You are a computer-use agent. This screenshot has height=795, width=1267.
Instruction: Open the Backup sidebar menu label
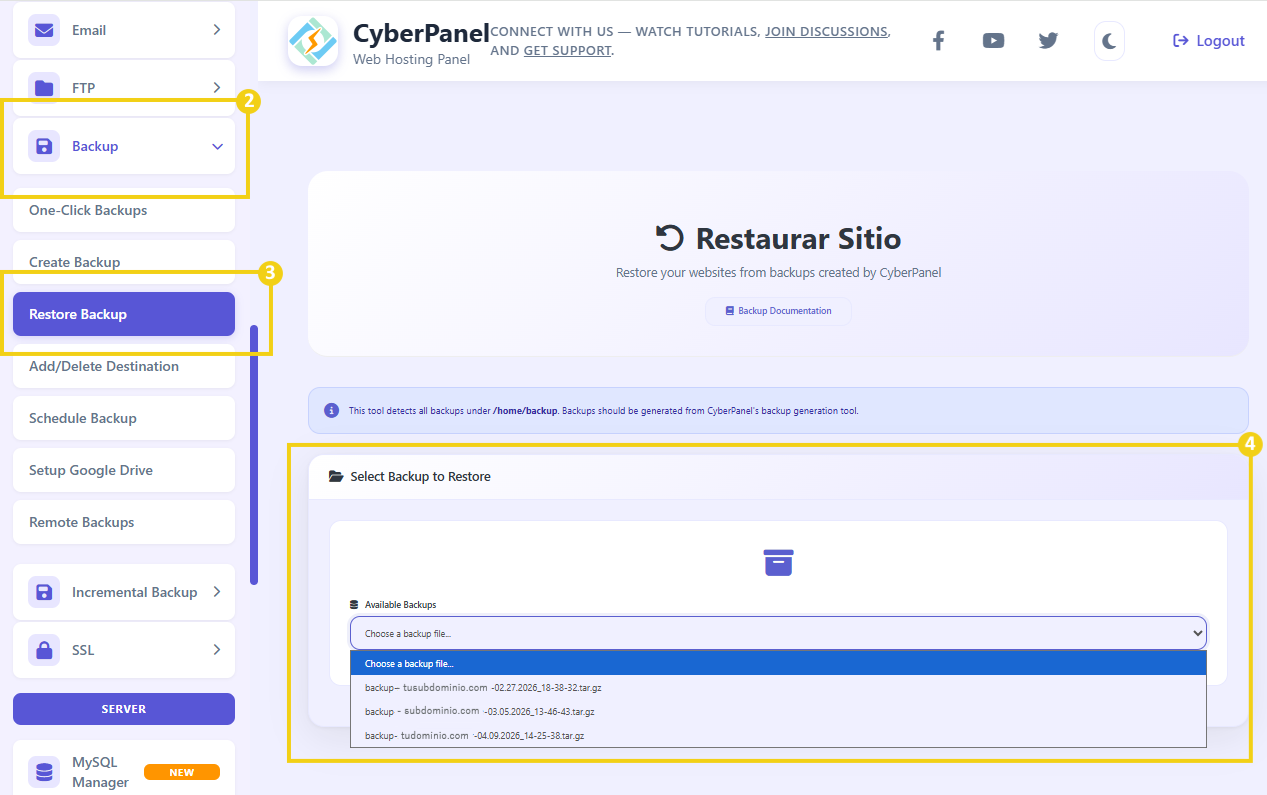pyautogui.click(x=95, y=146)
